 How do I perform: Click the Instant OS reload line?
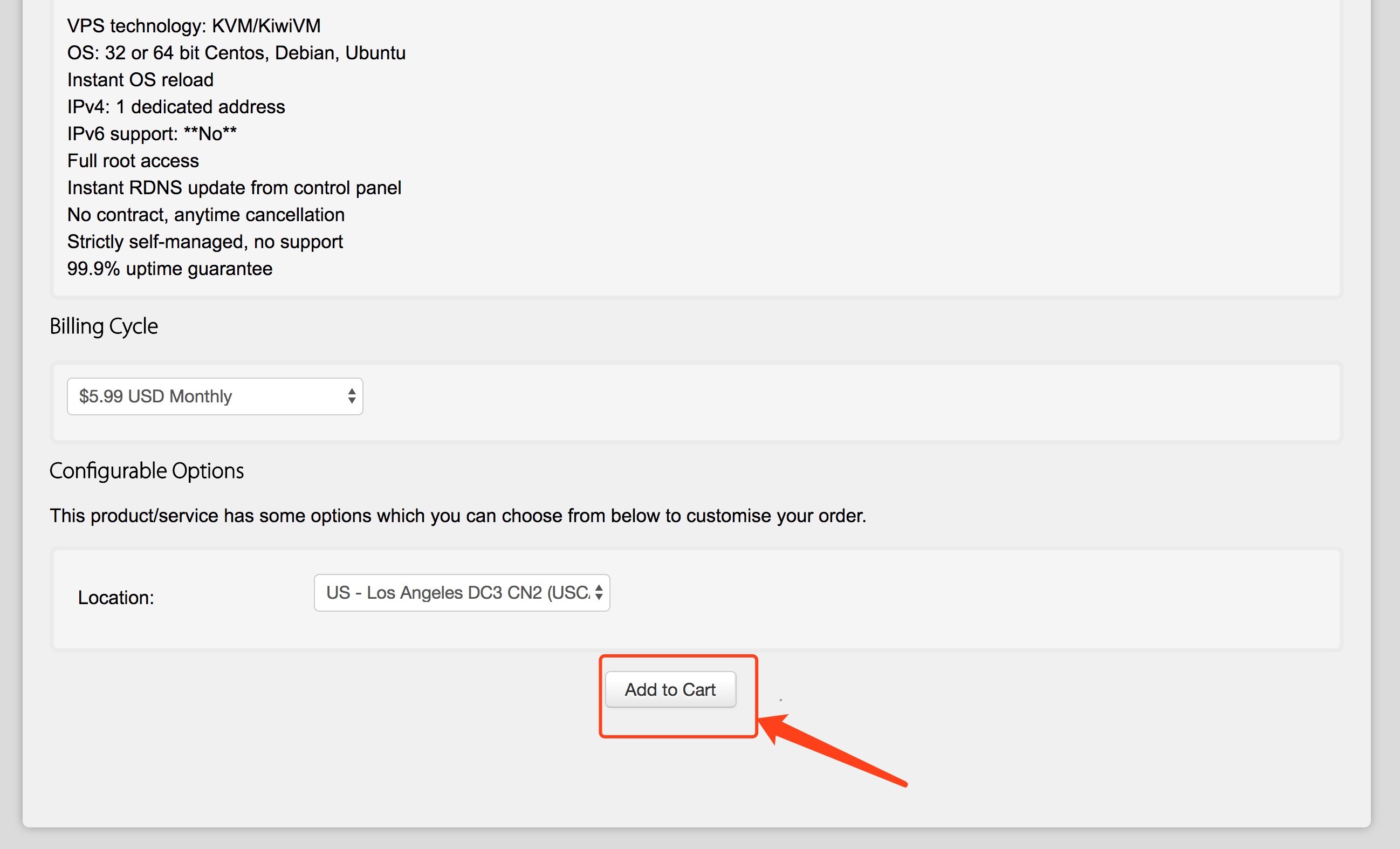click(x=140, y=79)
